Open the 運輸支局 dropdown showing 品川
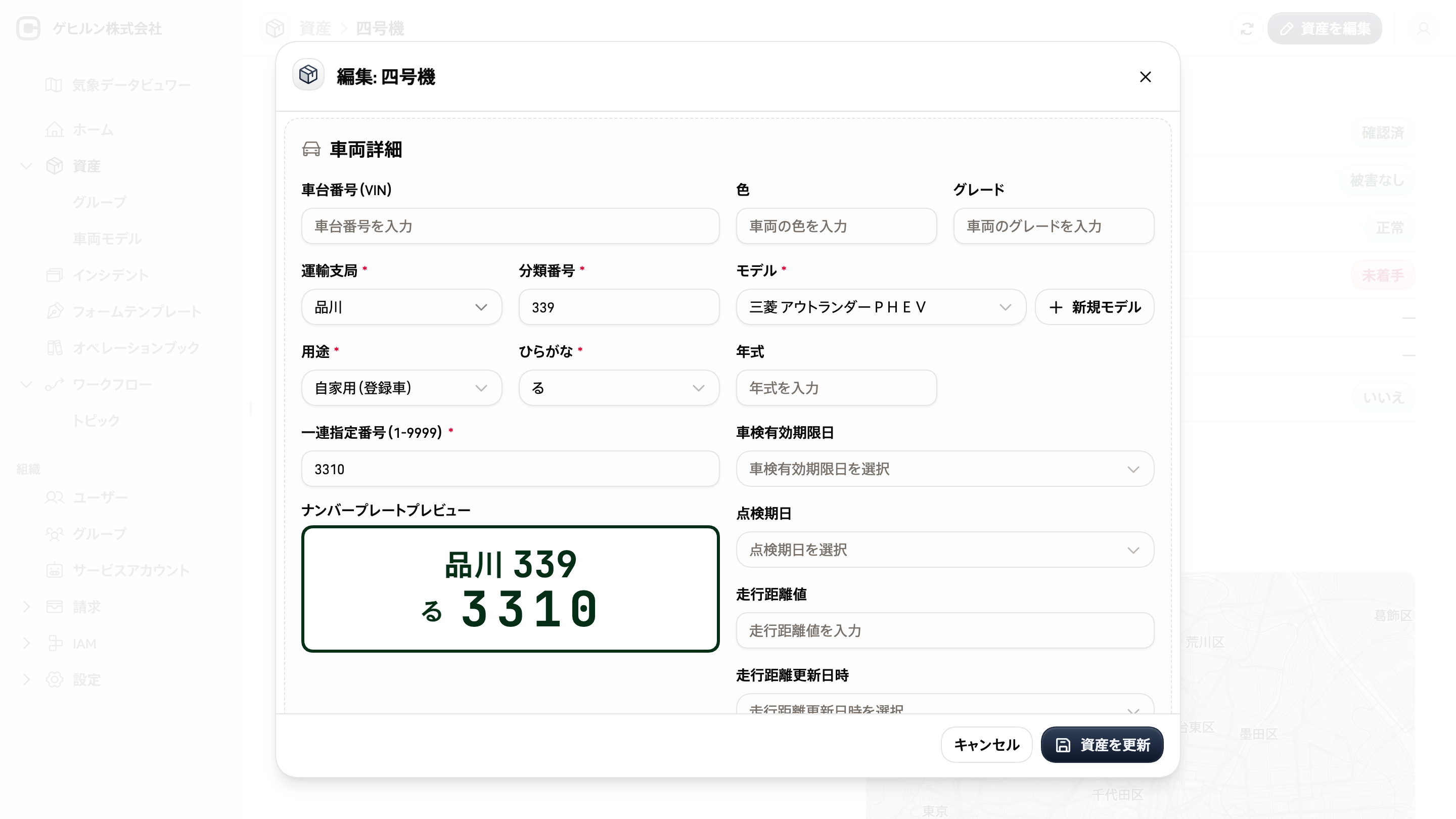Screen dimensions: 1456x819 [x=401, y=307]
